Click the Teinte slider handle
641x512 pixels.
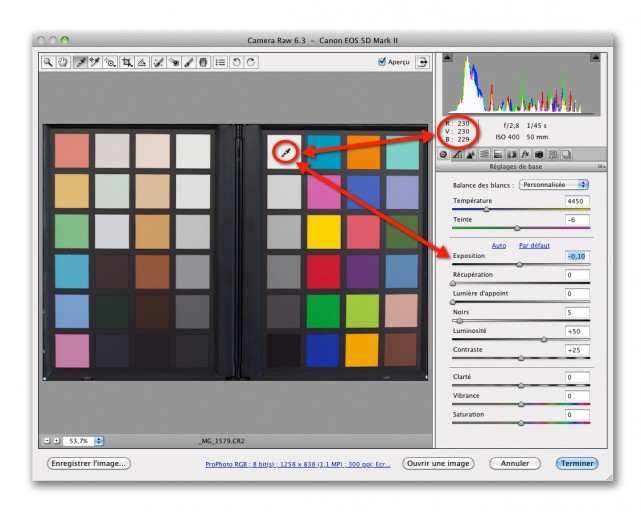[517, 228]
